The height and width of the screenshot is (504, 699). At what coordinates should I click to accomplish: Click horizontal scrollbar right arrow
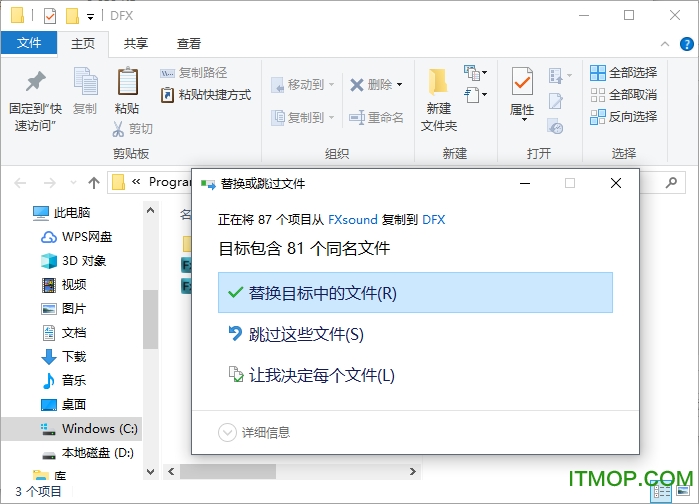coord(413,471)
